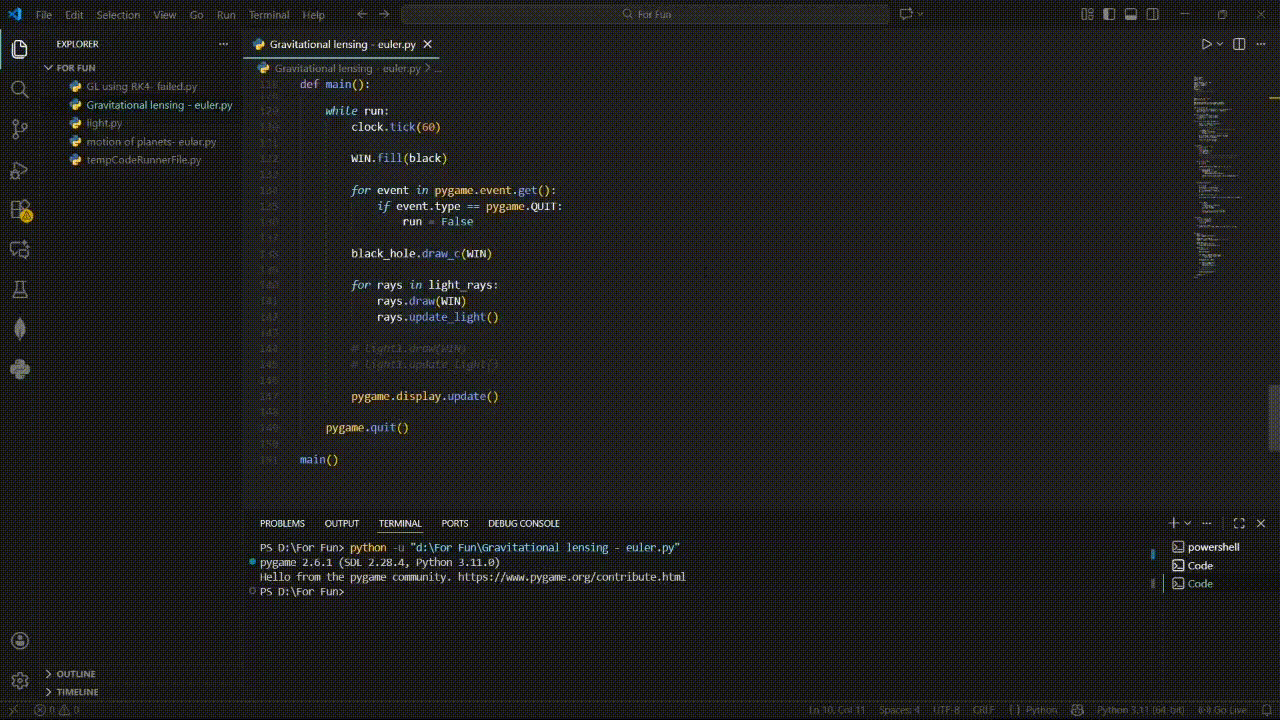The width and height of the screenshot is (1280, 720).
Task: Switch to the PROBLEMS tab
Action: (282, 523)
